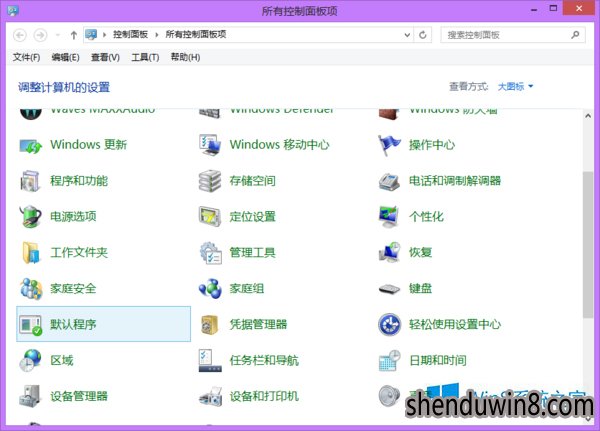Open the Windows 更新 text link
600x431 pixels.
click(x=88, y=145)
